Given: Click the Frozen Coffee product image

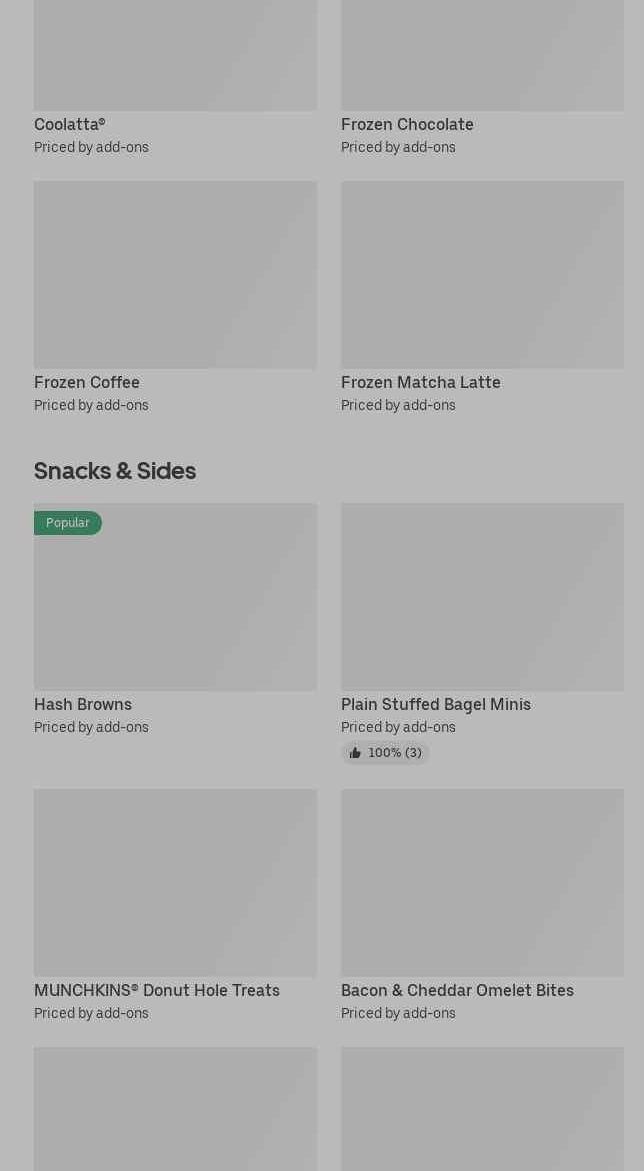Looking at the screenshot, I should [175, 274].
